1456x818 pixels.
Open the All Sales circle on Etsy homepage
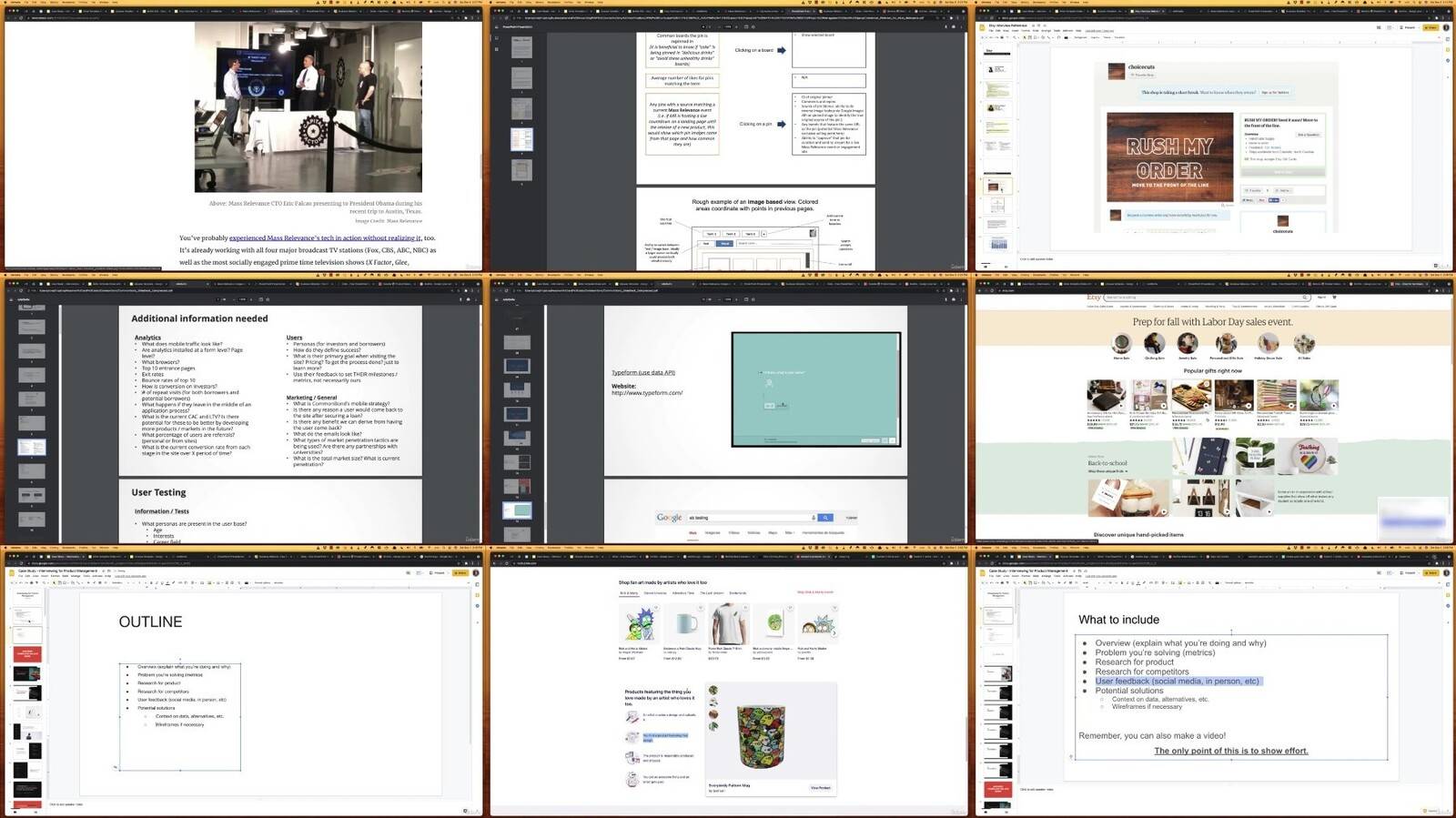tap(1304, 343)
